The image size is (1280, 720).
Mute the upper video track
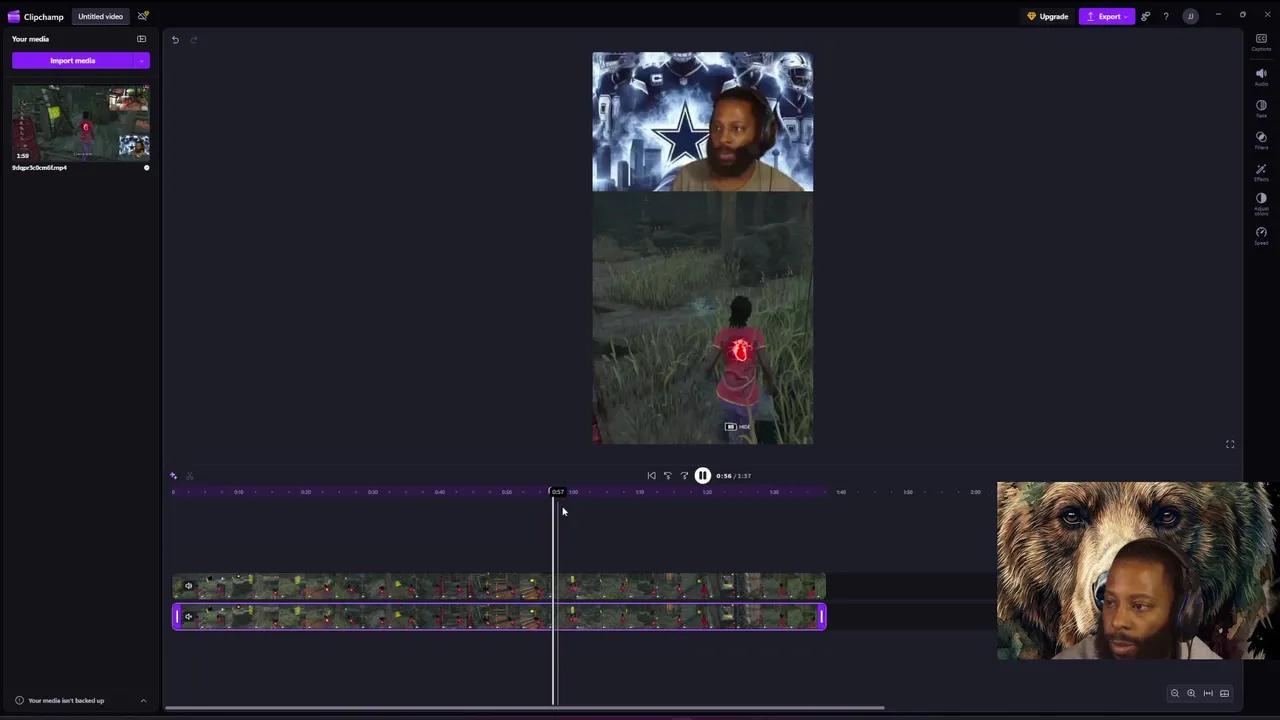188,586
